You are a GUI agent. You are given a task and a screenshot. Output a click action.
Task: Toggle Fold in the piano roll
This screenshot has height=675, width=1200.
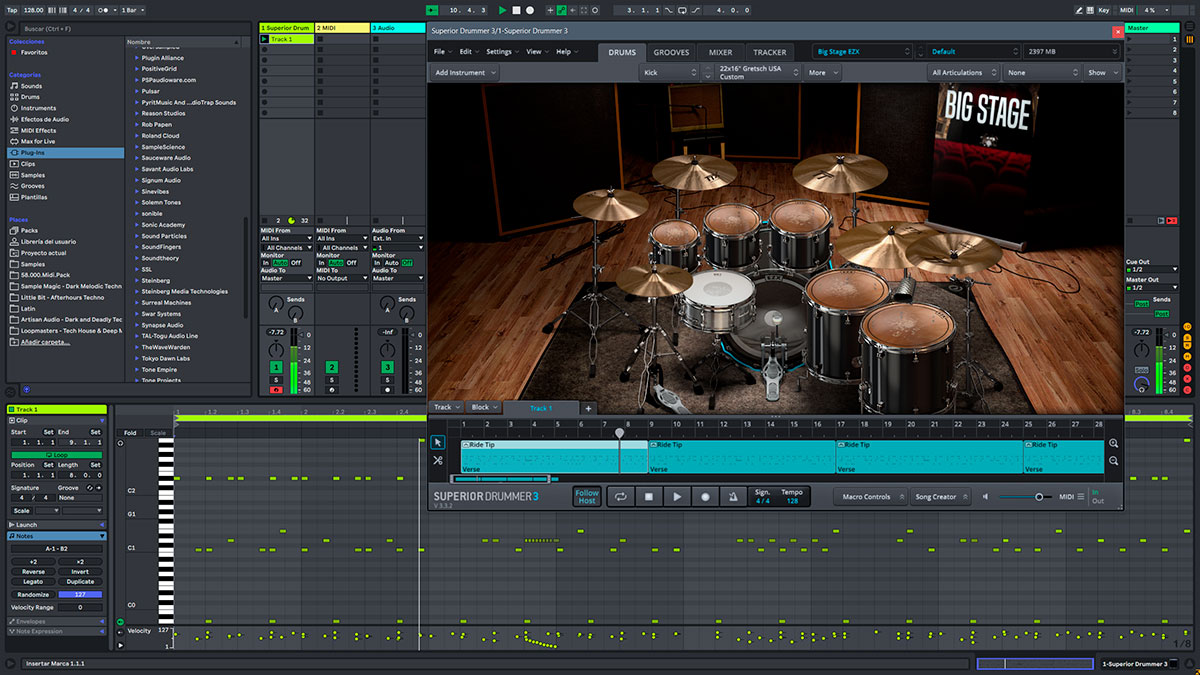click(130, 433)
